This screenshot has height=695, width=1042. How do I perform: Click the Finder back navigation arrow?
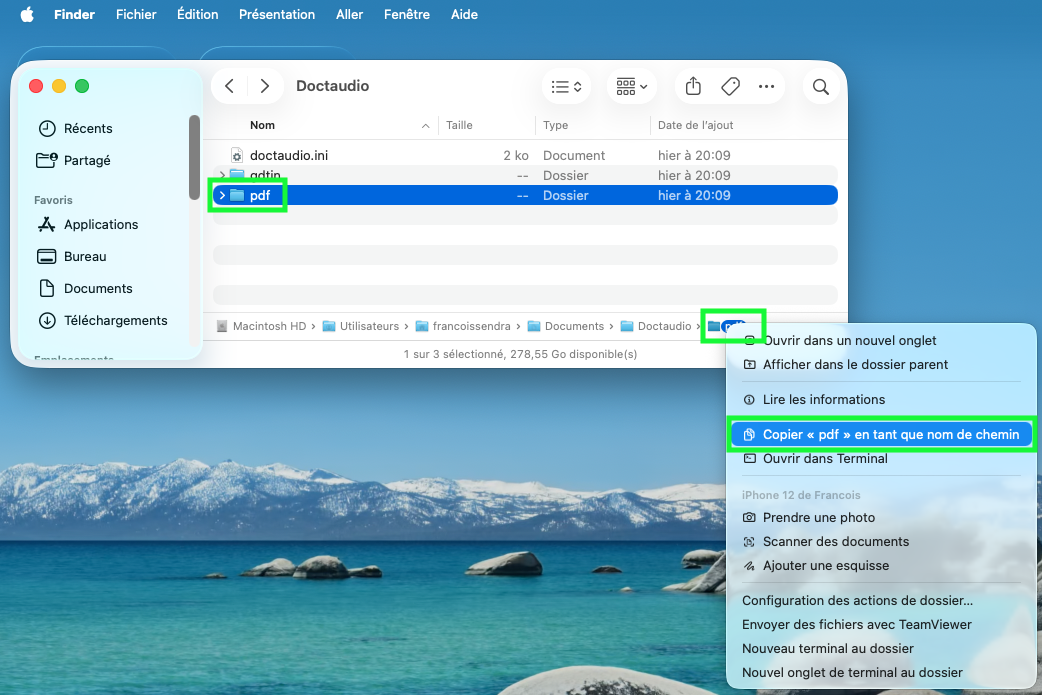tap(229, 86)
